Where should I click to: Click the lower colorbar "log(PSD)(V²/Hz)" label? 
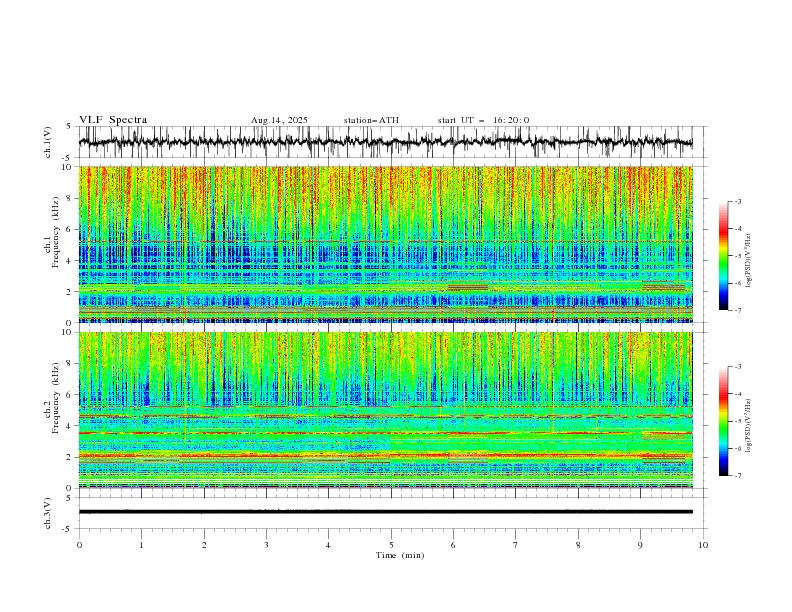pos(748,426)
